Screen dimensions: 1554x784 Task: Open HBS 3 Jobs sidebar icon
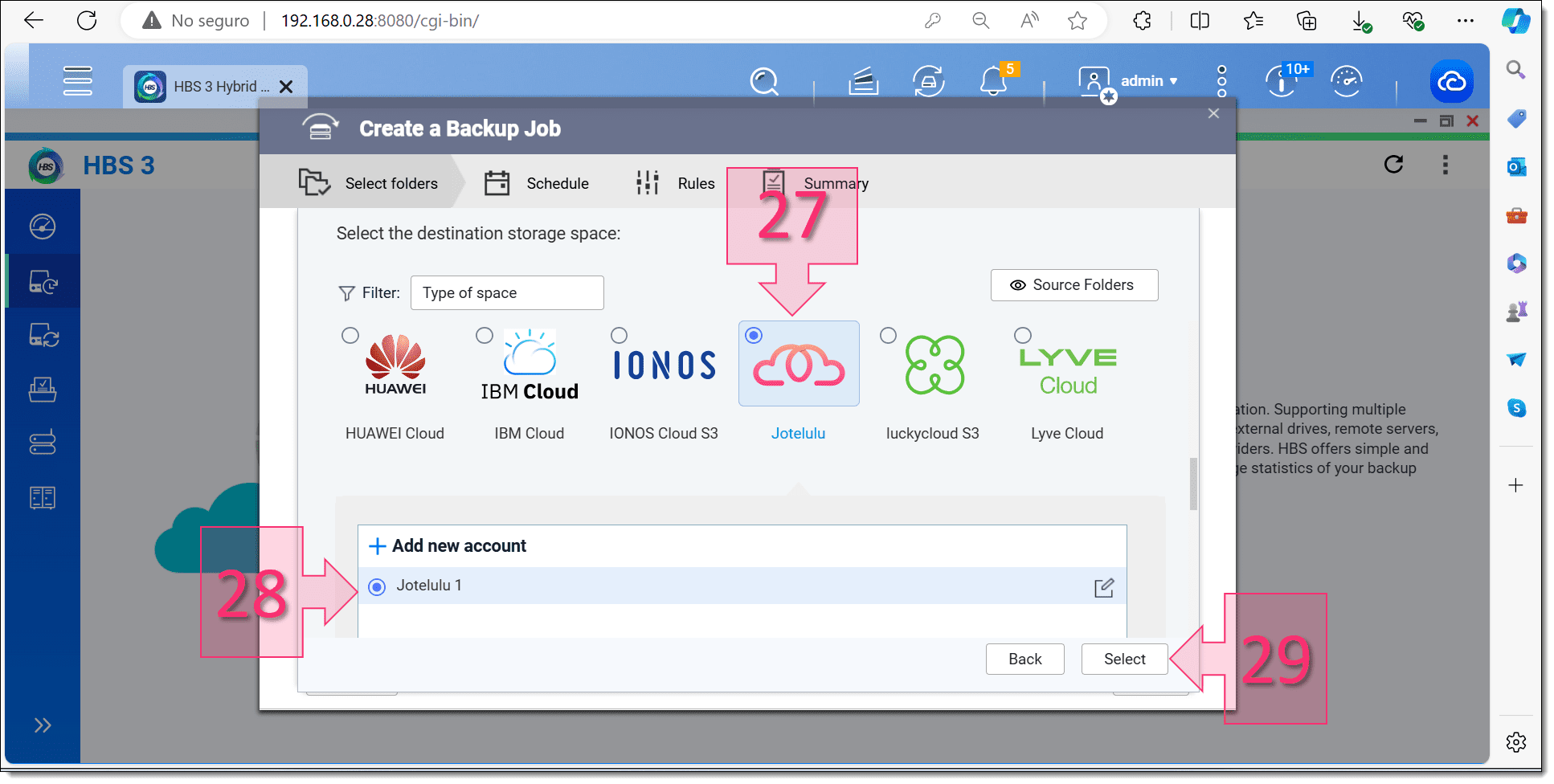point(43,390)
